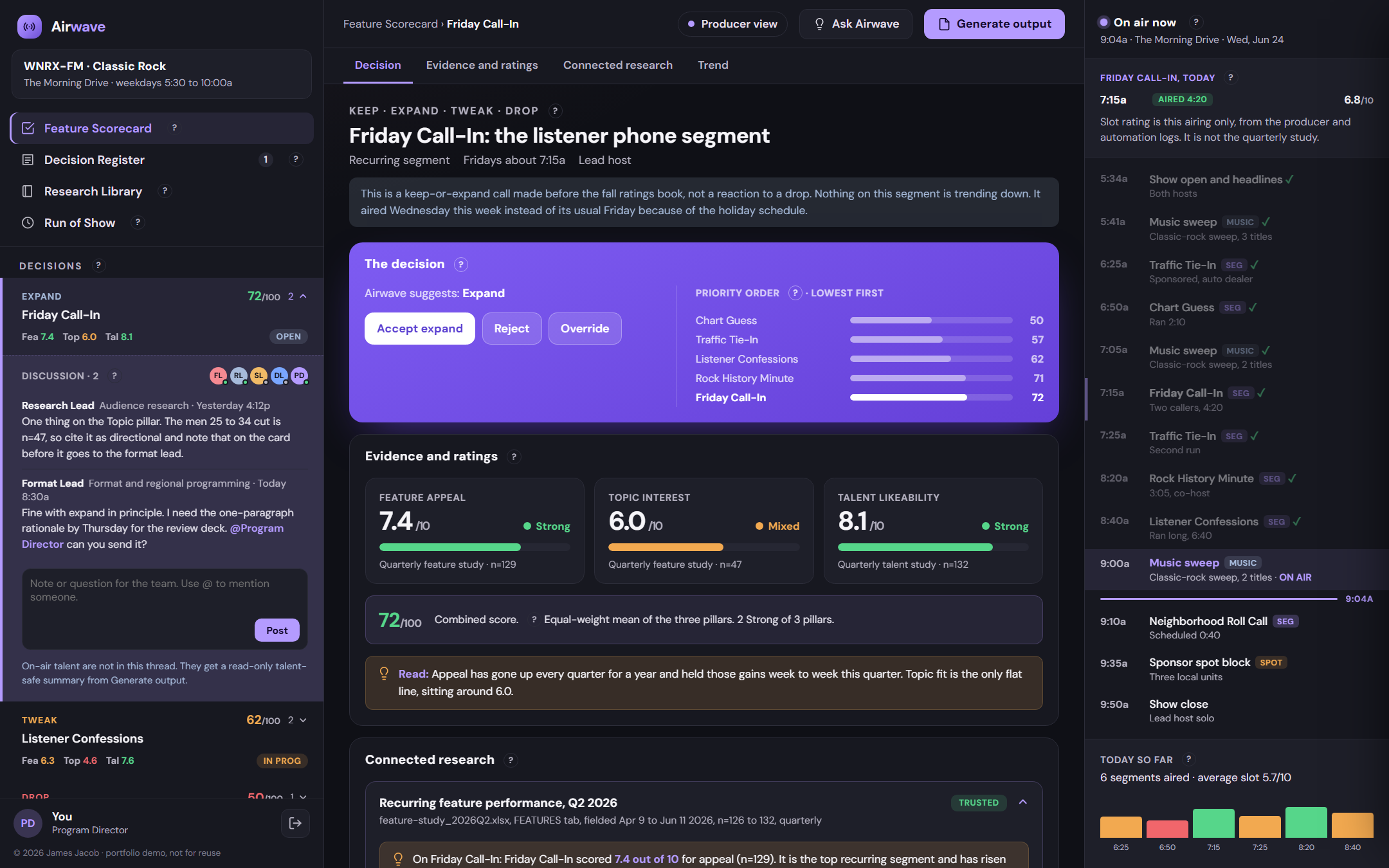Click the Generate output button
This screenshot has width=1389, height=868.
pos(994,24)
